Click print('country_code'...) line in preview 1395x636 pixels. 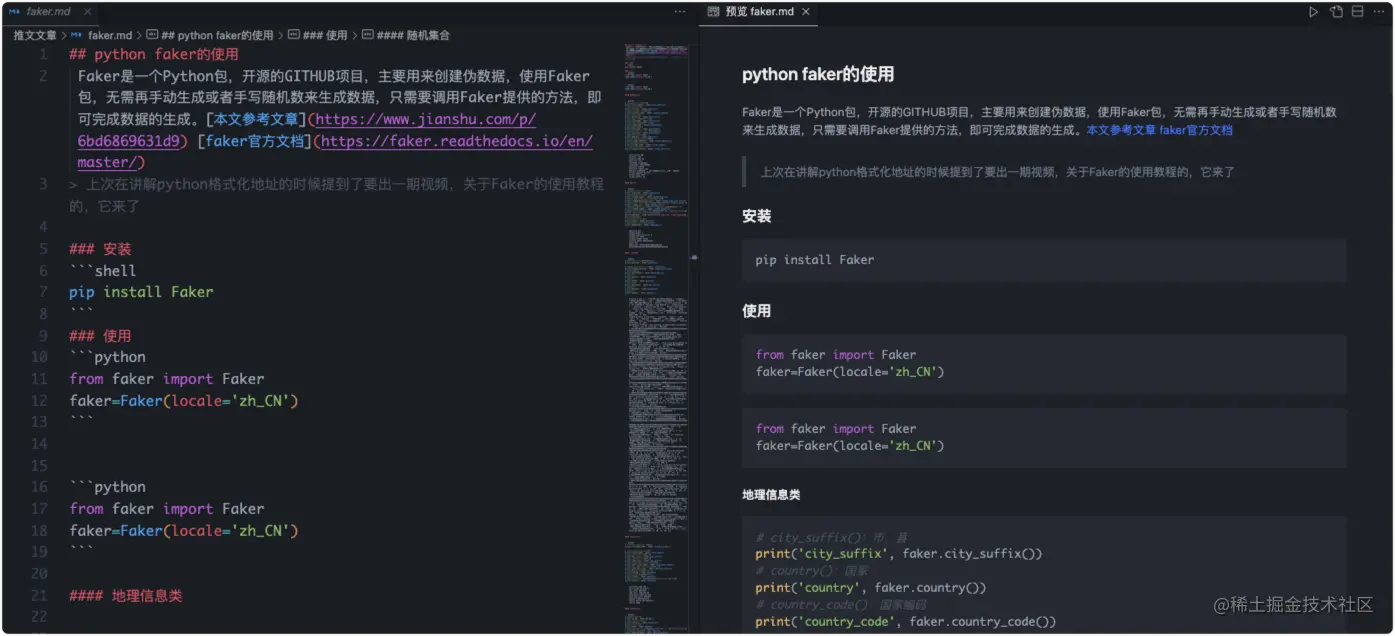pos(906,622)
